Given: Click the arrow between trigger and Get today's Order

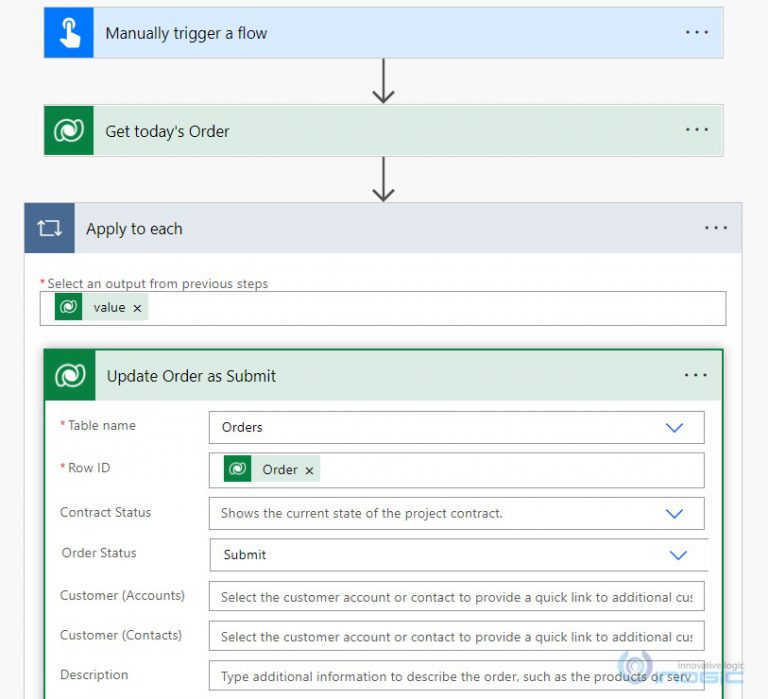Looking at the screenshot, I should pos(383,82).
